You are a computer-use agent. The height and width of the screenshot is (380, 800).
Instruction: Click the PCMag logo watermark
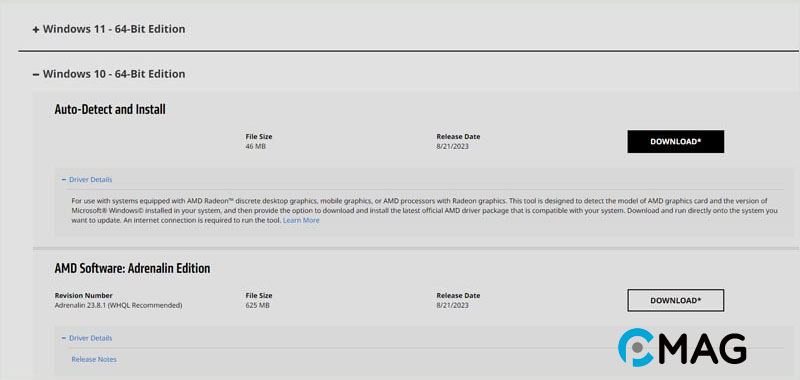pos(682,348)
